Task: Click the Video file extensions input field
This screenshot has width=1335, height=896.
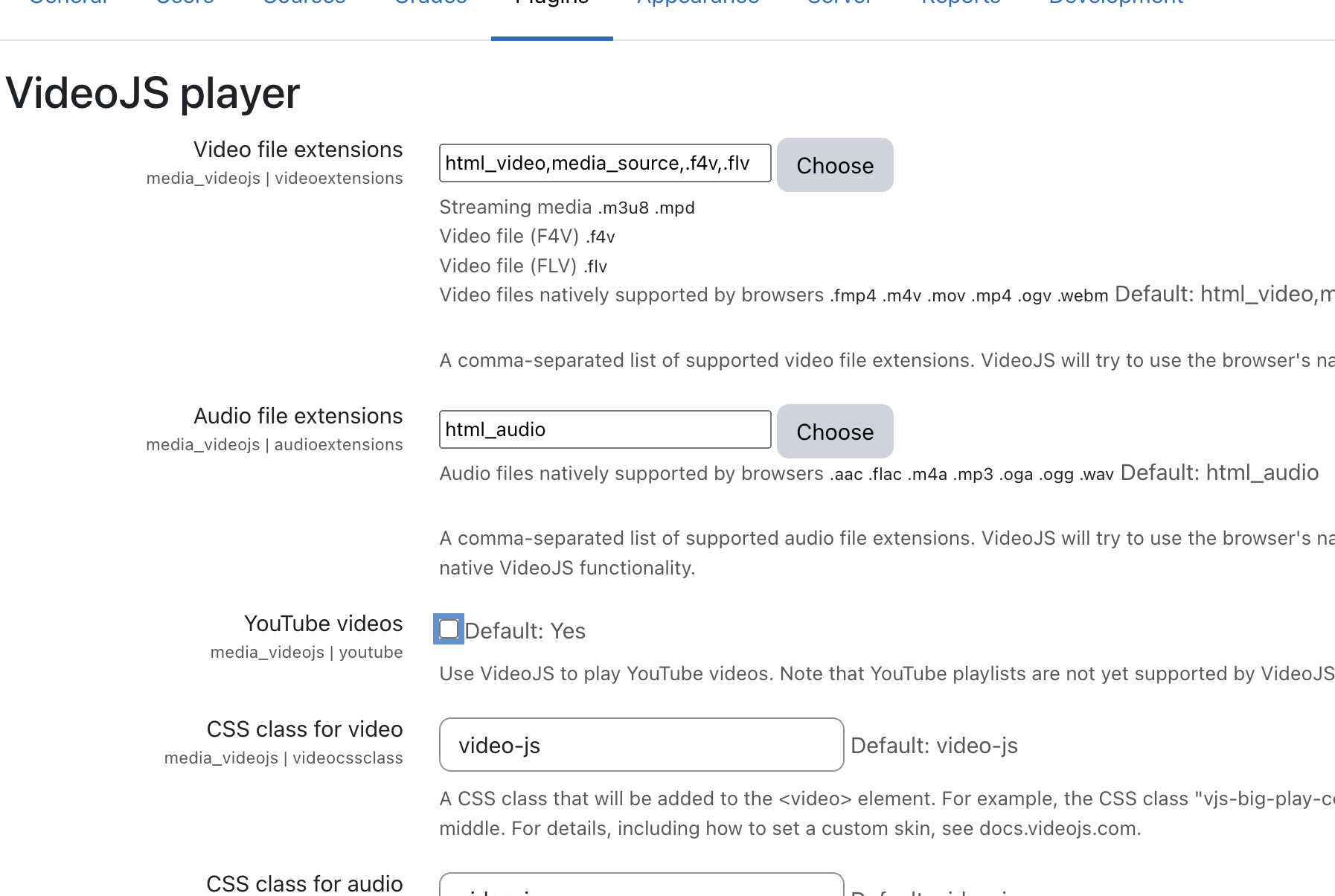Action: (605, 163)
